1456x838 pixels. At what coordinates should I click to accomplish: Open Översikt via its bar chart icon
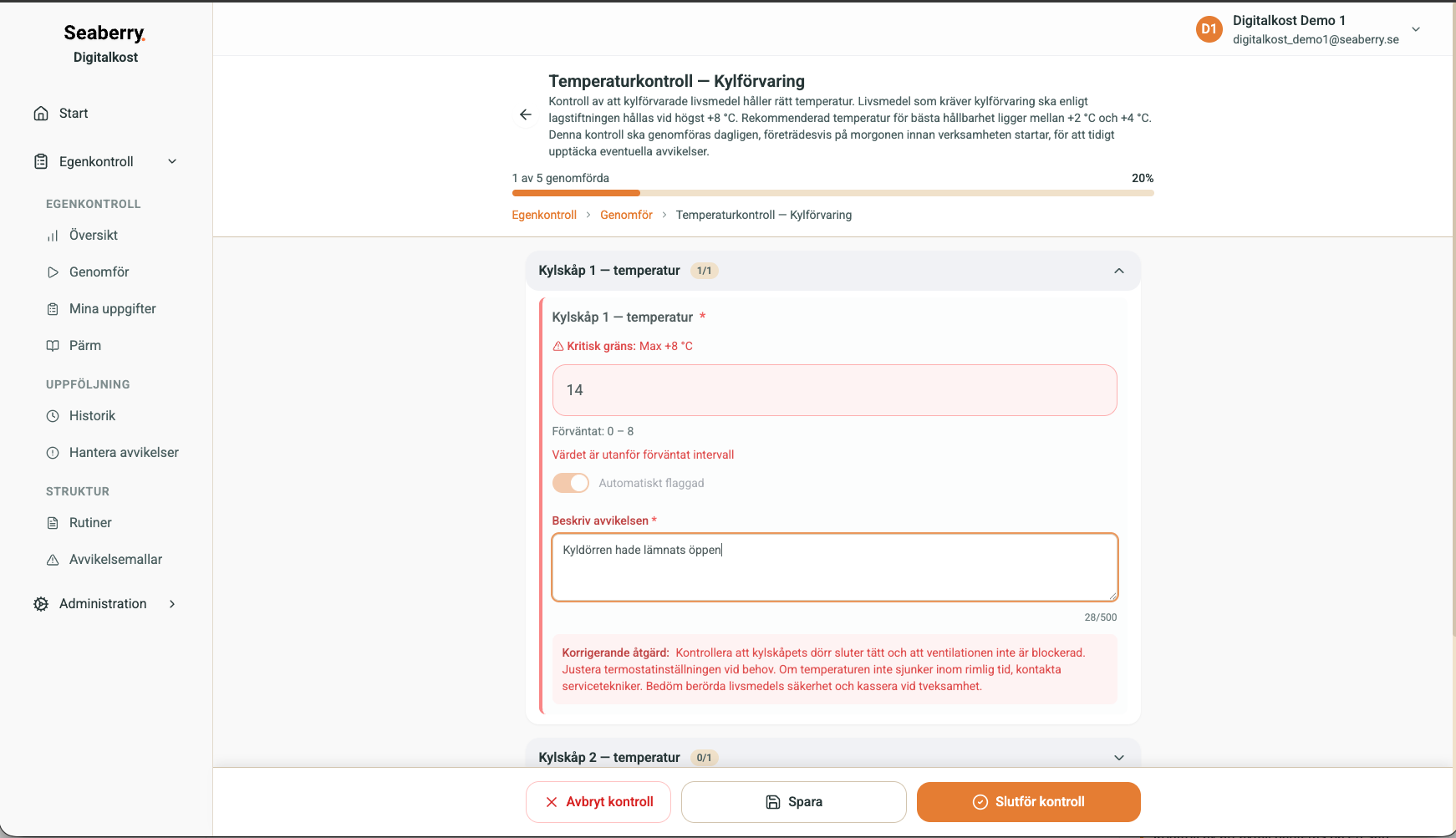click(53, 236)
